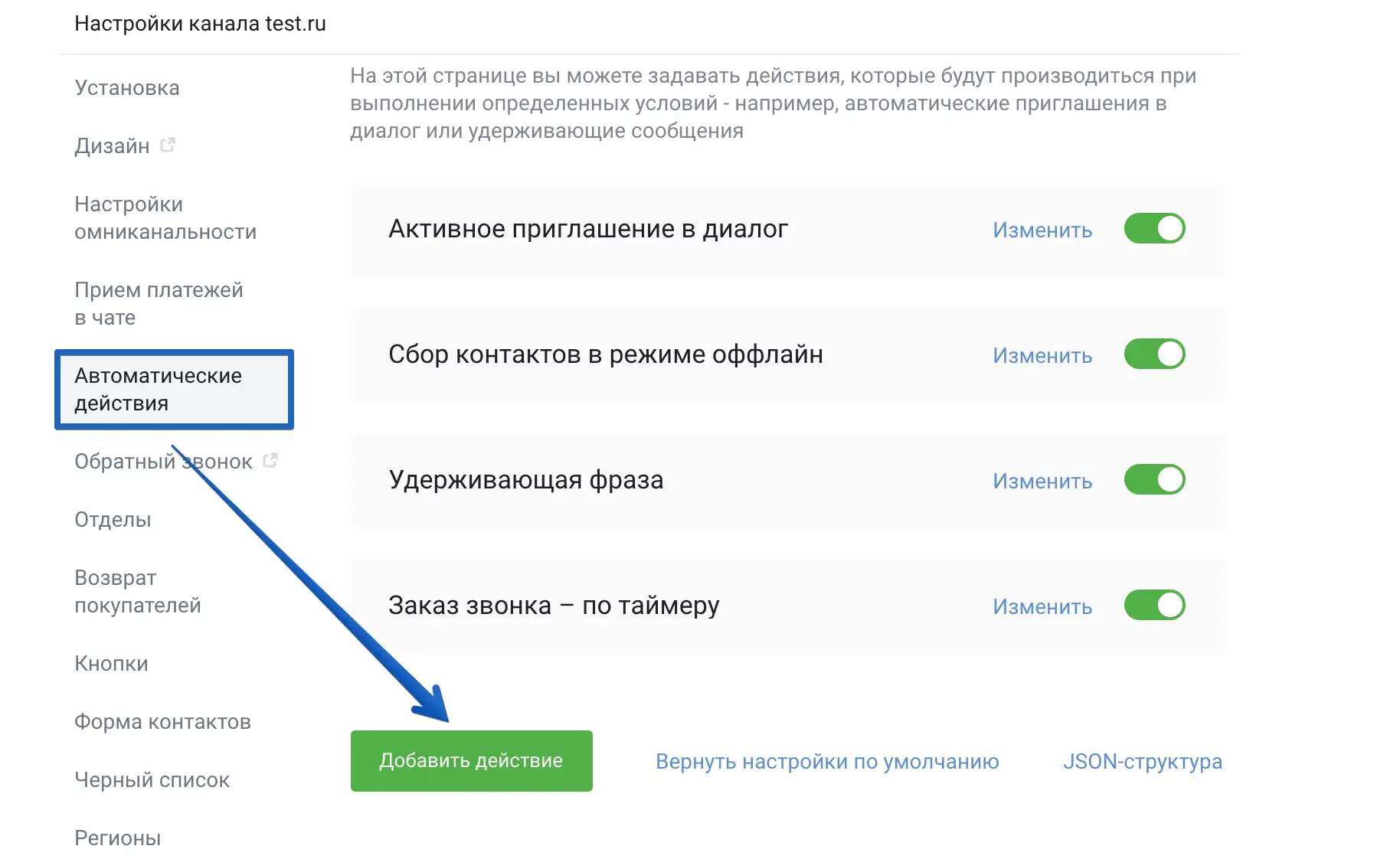Open Изменить link for Удерживающая фраза
1400x859 pixels.
[1042, 482]
